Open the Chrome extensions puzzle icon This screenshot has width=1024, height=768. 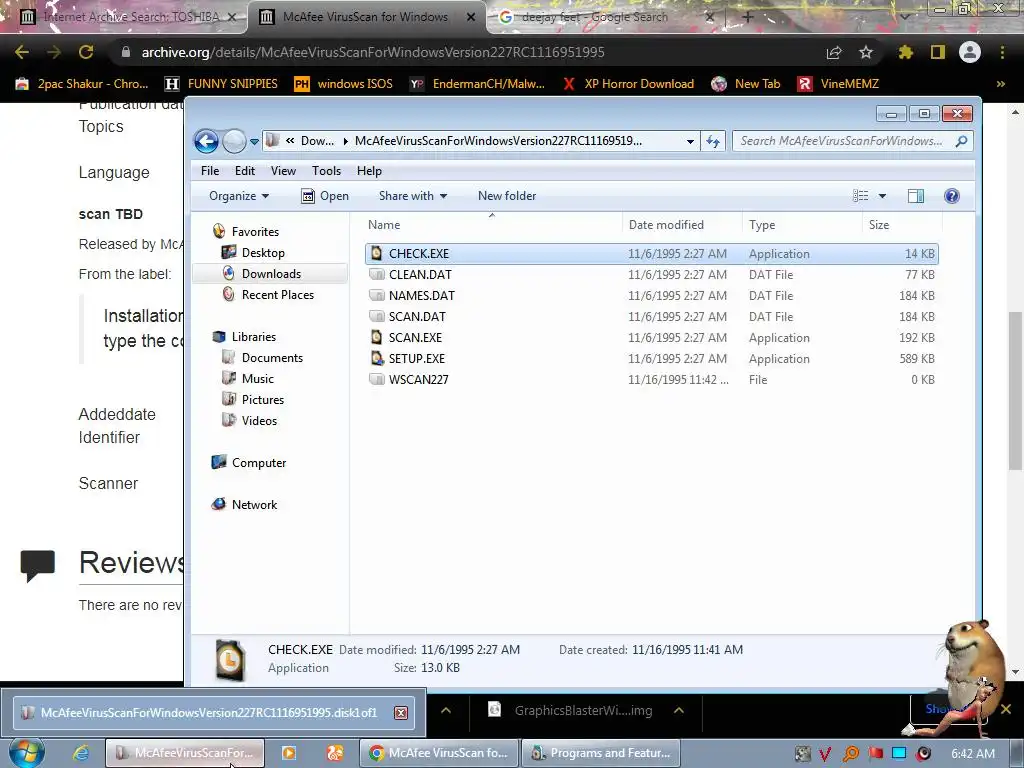[x=906, y=52]
